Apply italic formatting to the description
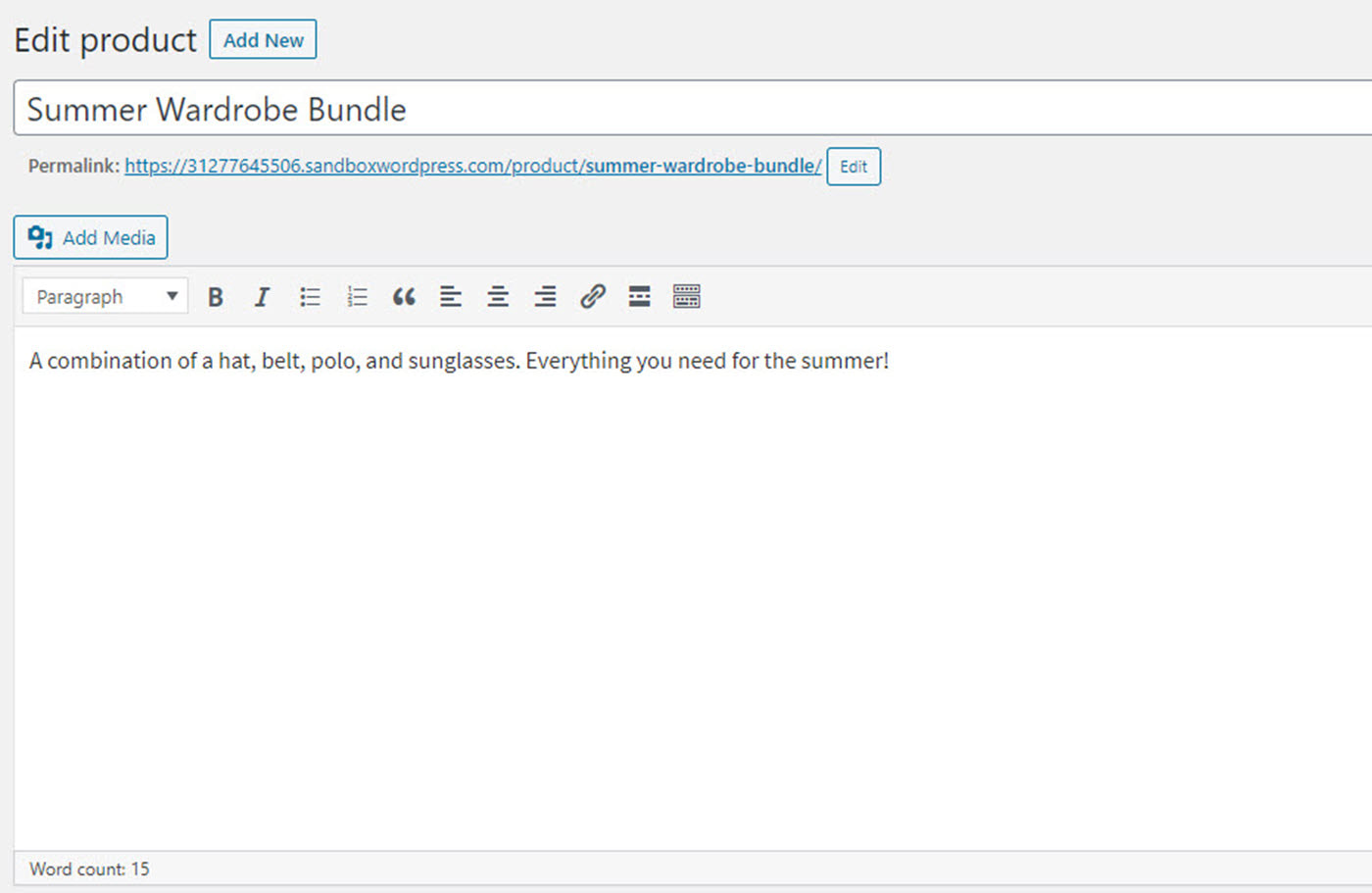1372x893 pixels. click(x=262, y=296)
